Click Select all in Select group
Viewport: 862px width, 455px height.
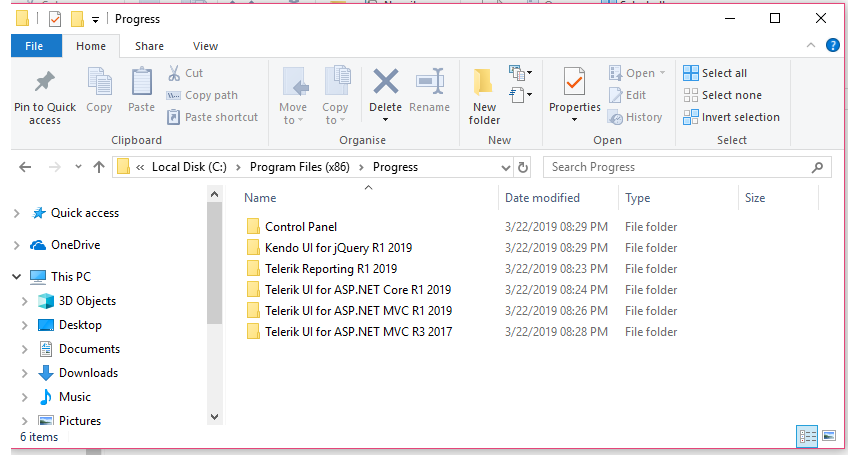coord(715,73)
